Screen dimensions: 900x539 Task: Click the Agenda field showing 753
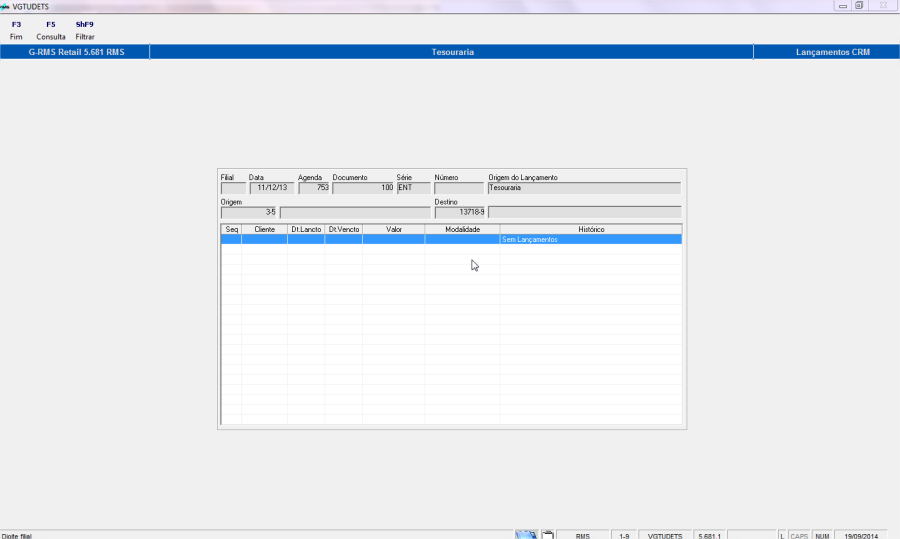(x=313, y=188)
